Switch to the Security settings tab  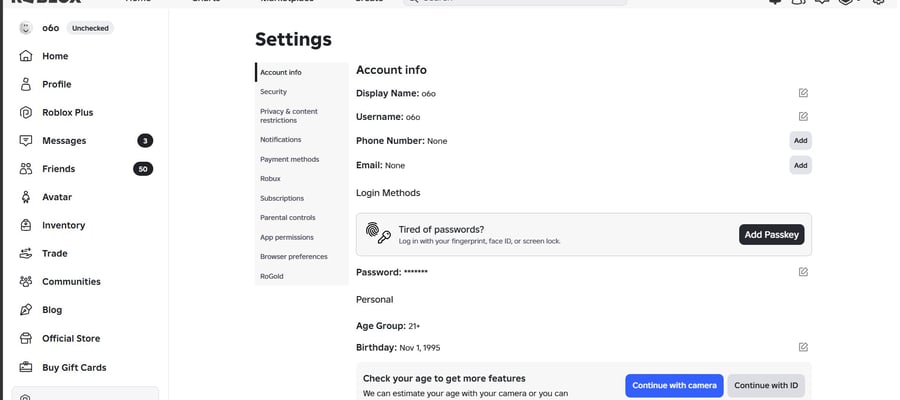point(273,92)
